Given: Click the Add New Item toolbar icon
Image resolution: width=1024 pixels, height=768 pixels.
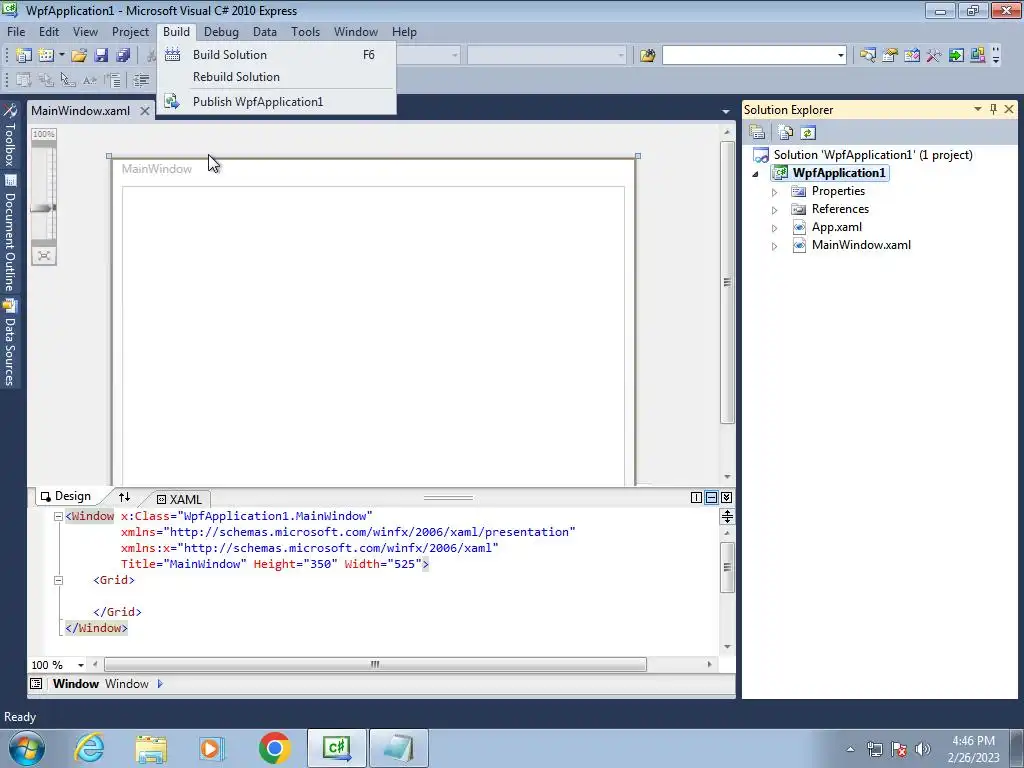Looking at the screenshot, I should (46, 56).
